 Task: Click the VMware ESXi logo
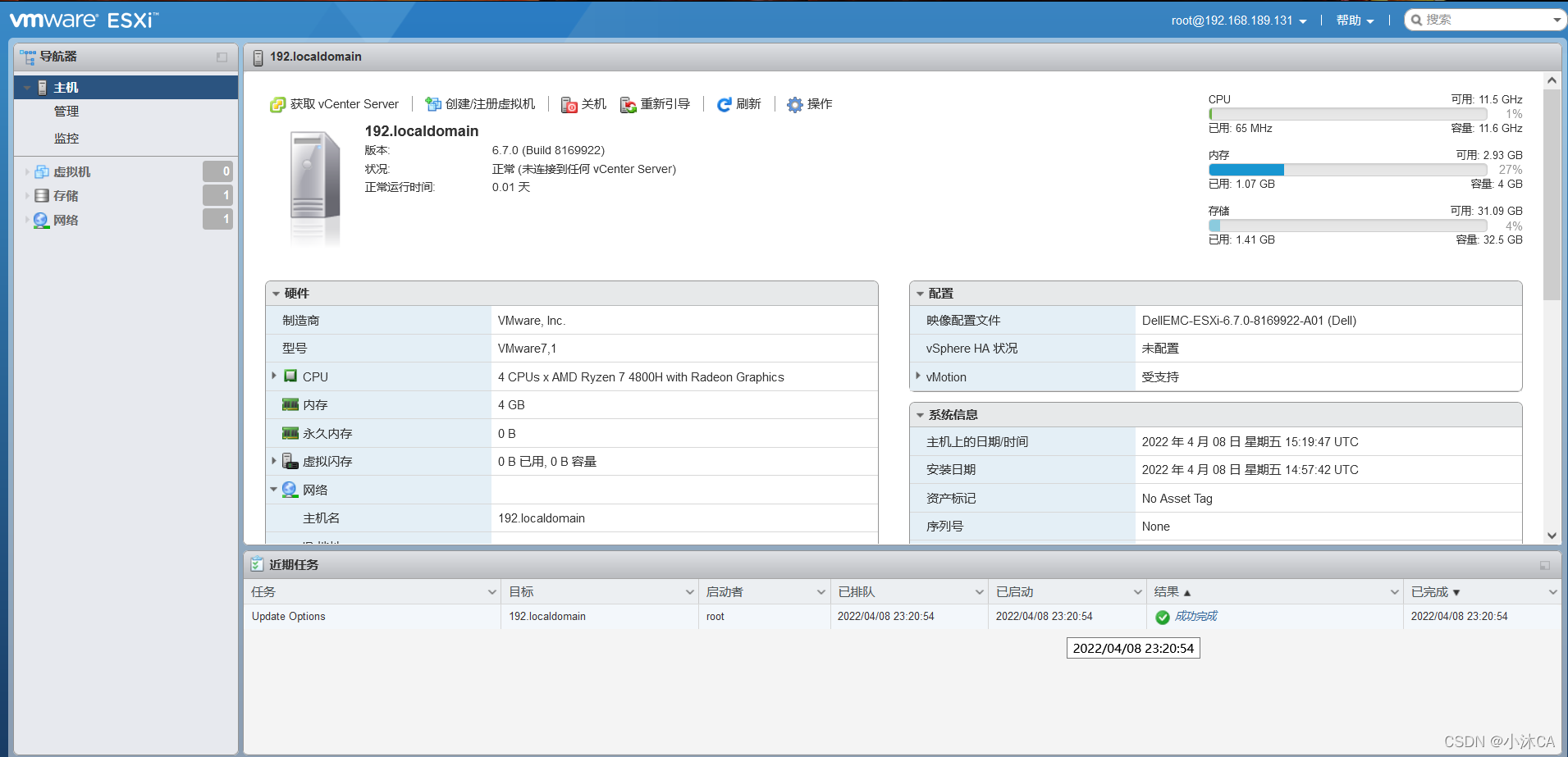[x=85, y=20]
